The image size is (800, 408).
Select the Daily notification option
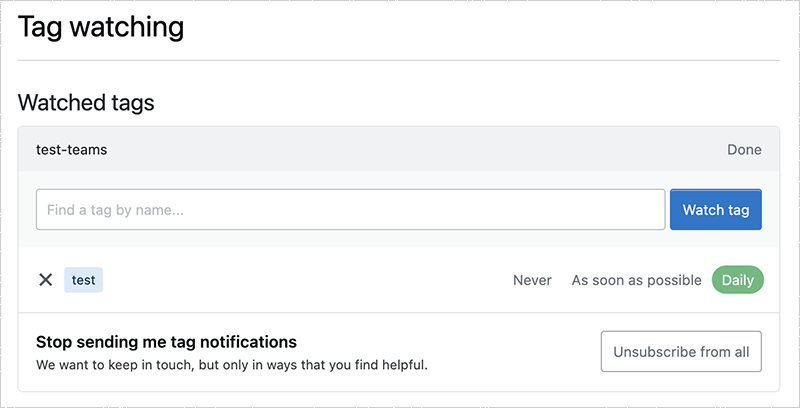[737, 280]
